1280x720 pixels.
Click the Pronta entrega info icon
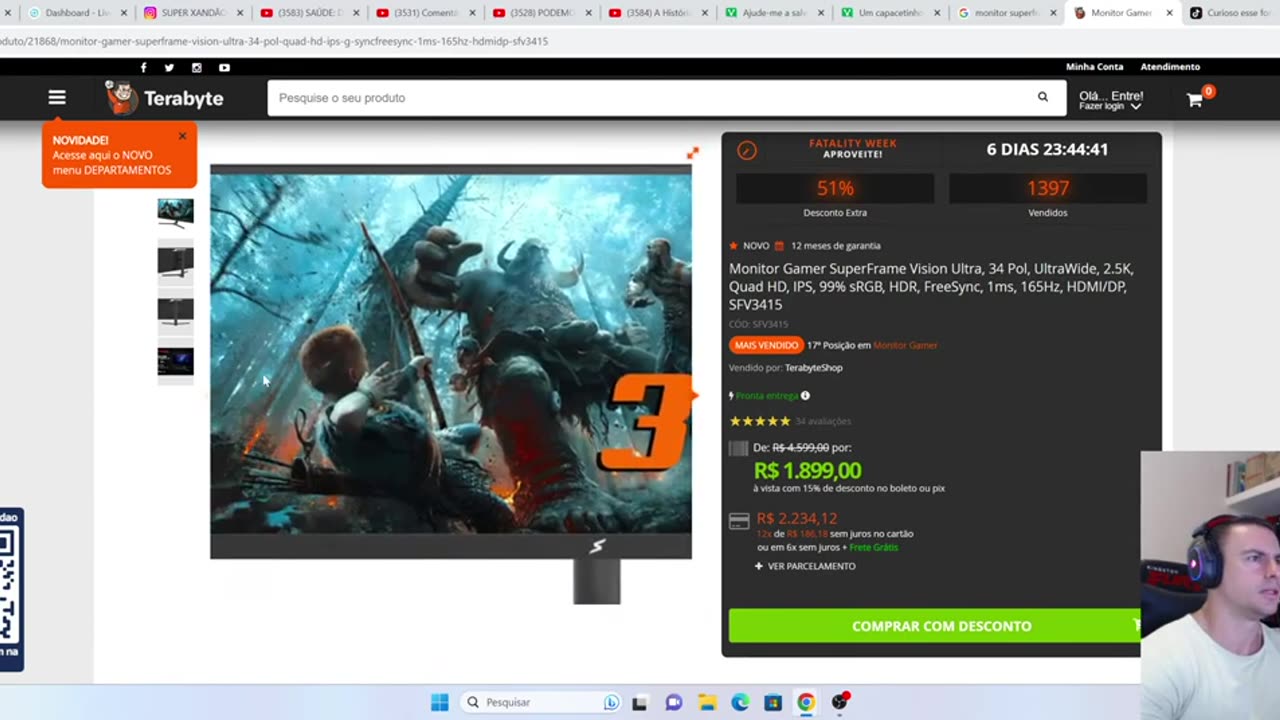tap(805, 396)
